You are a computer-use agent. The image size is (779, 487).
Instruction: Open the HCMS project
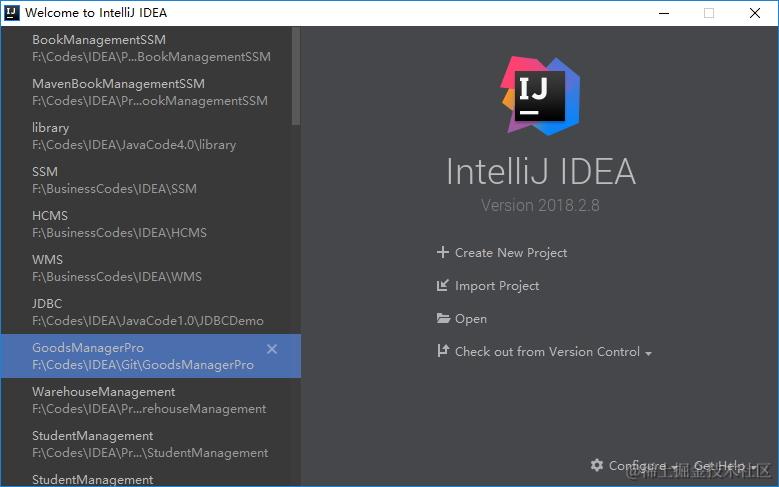pos(151,224)
